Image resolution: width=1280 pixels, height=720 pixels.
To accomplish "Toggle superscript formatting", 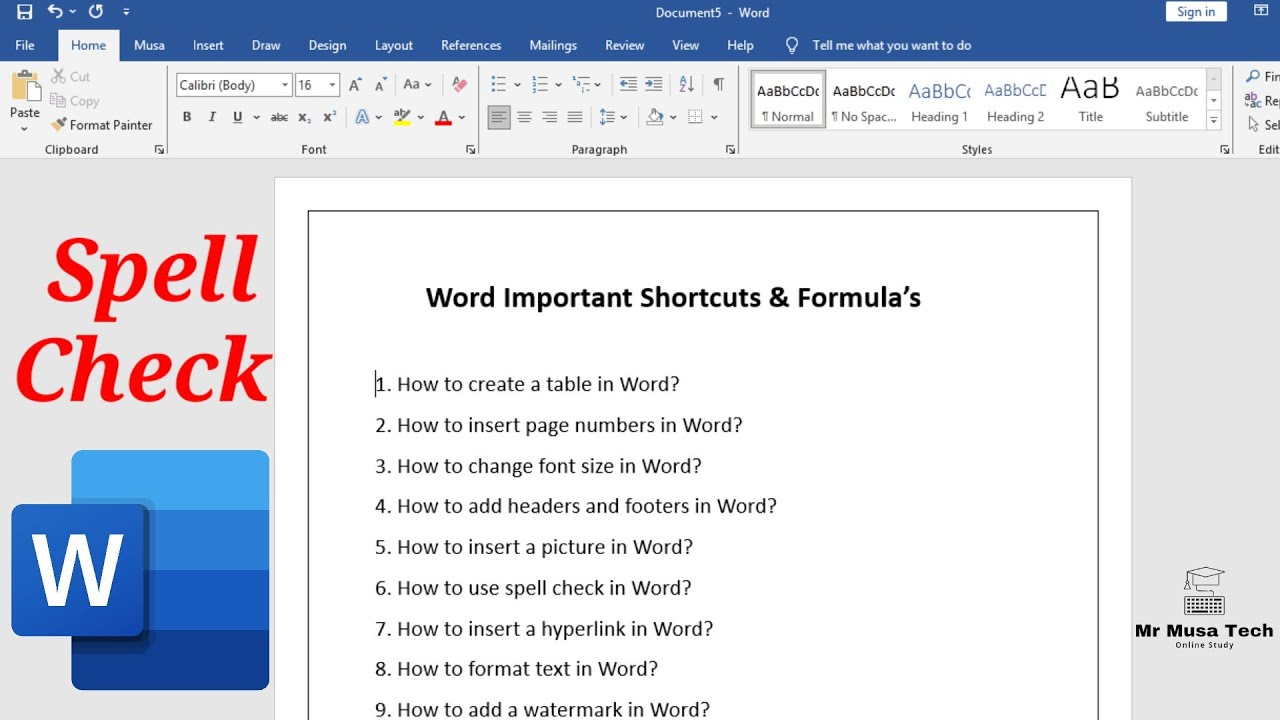I will [329, 117].
